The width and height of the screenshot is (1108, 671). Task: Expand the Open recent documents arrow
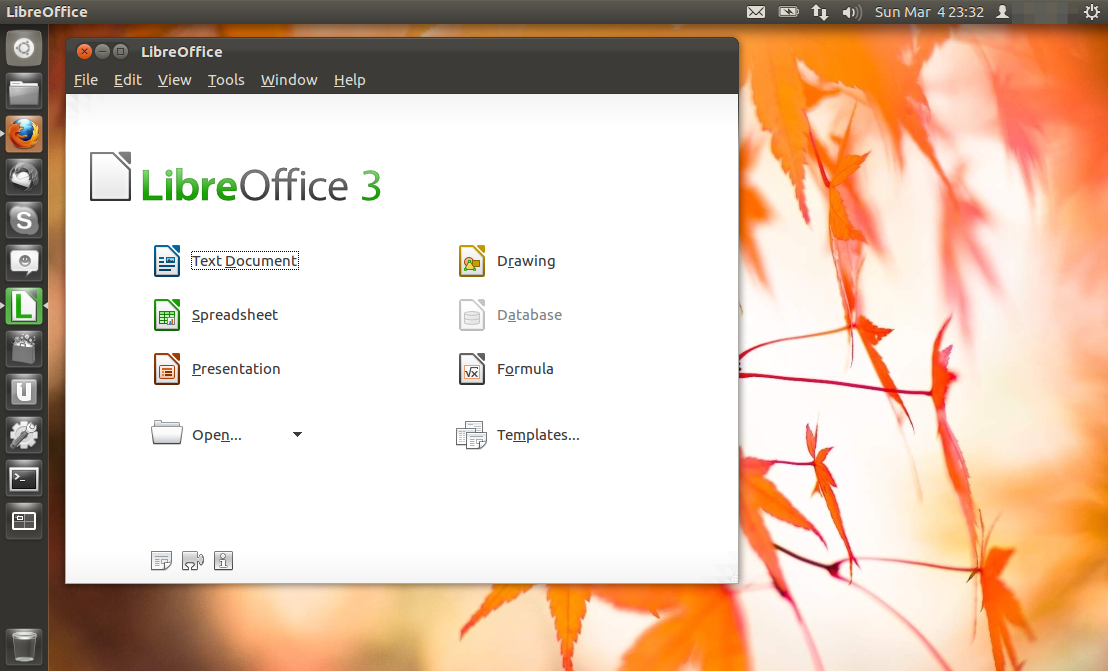click(x=297, y=435)
